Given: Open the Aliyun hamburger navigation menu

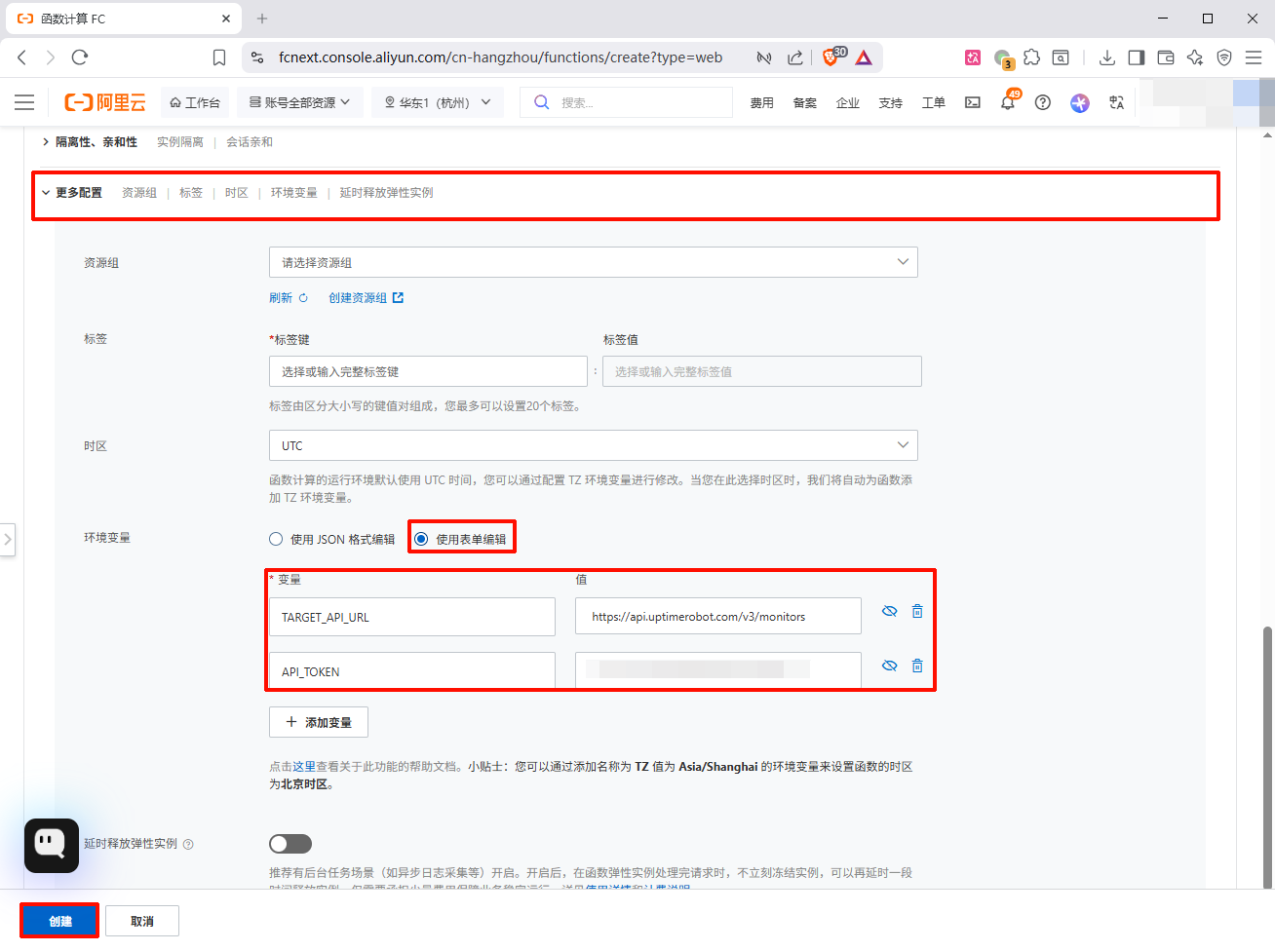Looking at the screenshot, I should tap(24, 102).
